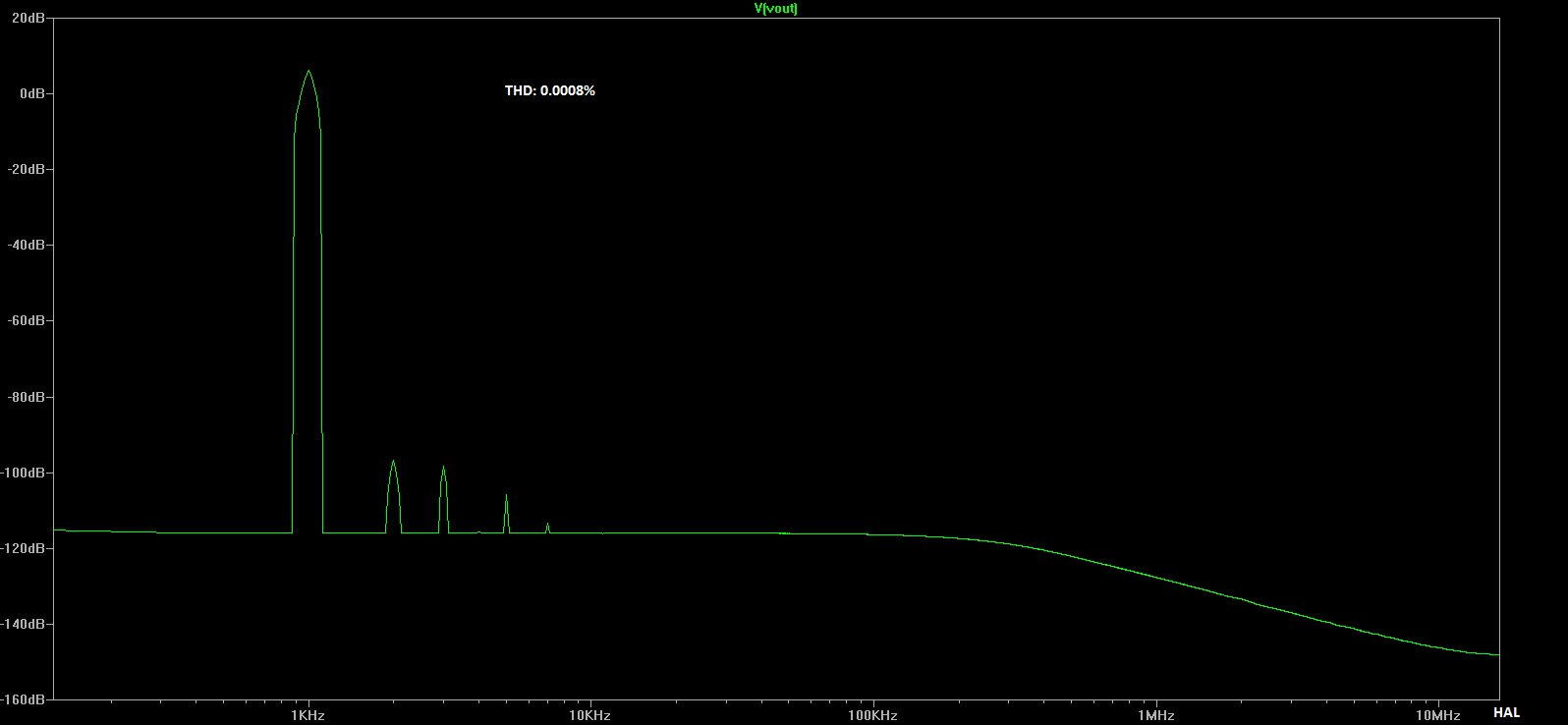Click the -120dB vertical axis label

pyautogui.click(x=24, y=548)
